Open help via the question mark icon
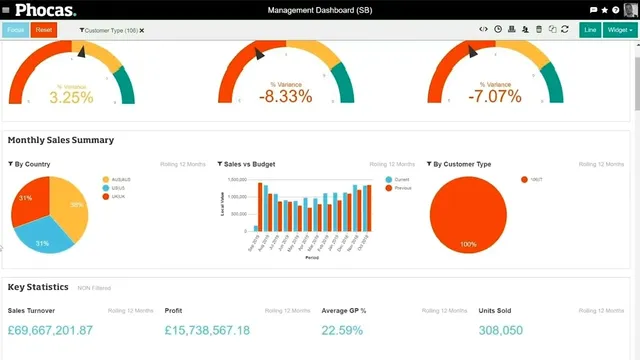 [x=616, y=10]
